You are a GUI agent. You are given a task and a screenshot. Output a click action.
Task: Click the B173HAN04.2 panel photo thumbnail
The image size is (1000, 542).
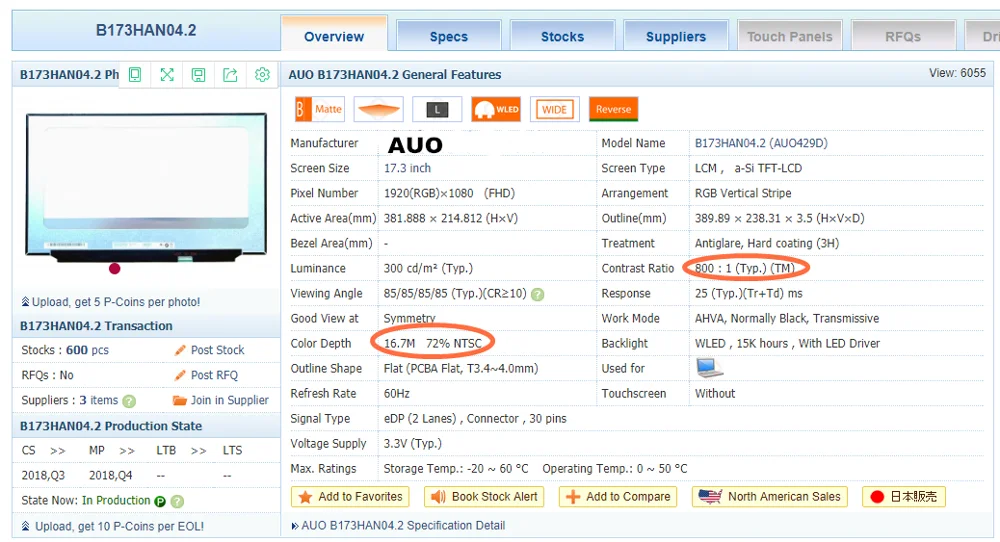[x=146, y=187]
